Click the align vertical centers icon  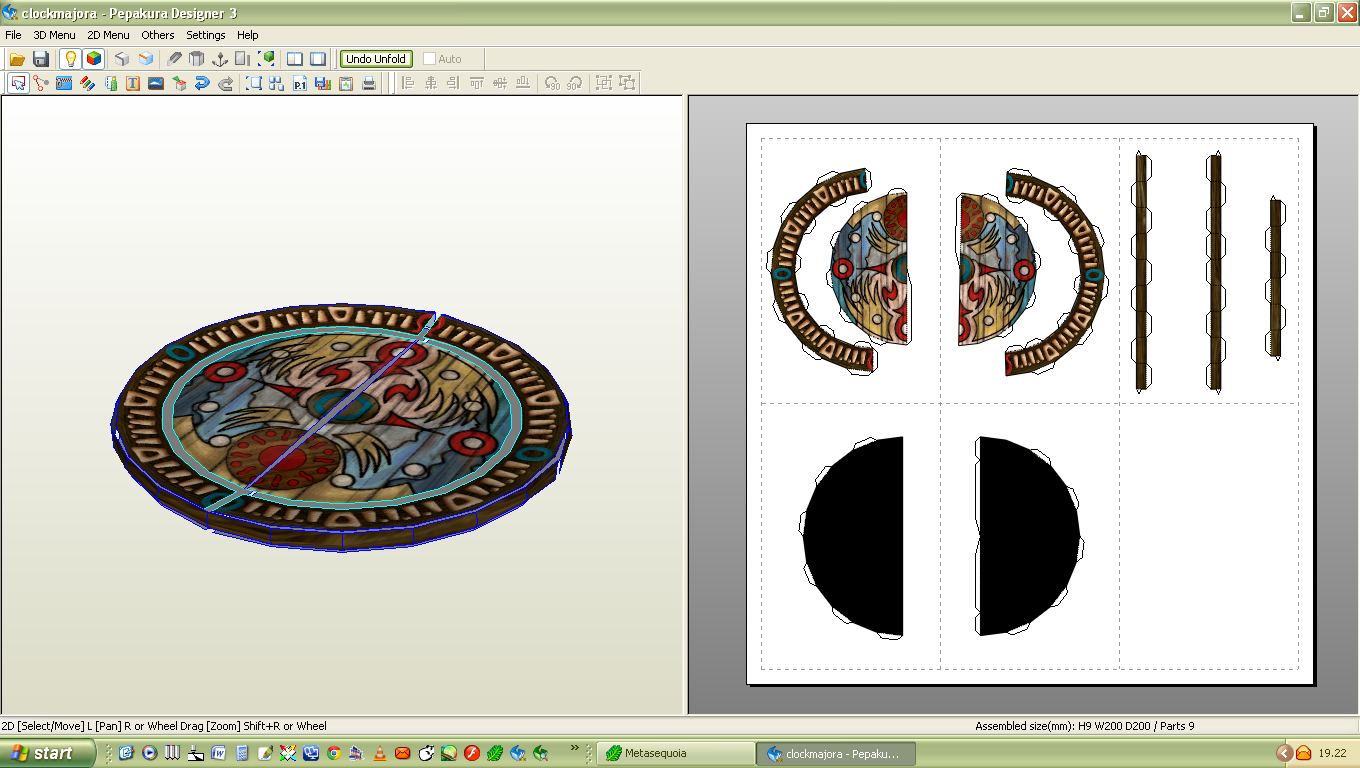tap(499, 83)
